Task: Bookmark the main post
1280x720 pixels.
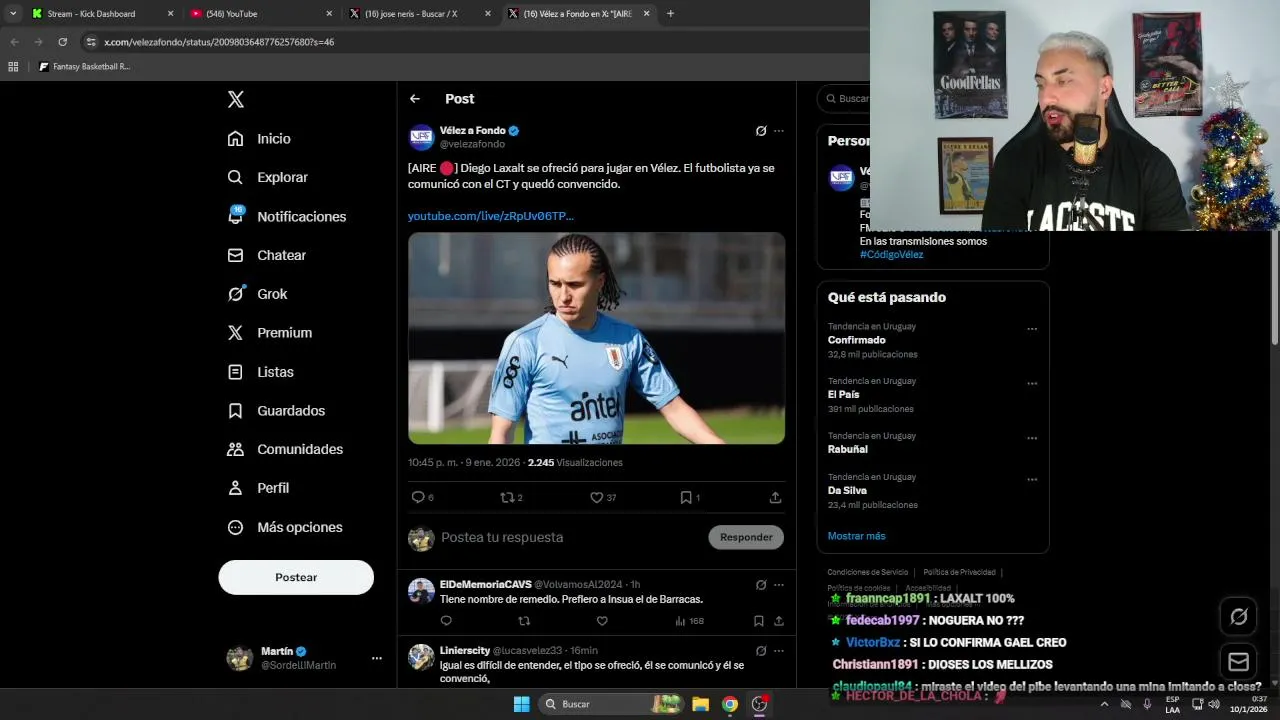Action: coord(686,497)
